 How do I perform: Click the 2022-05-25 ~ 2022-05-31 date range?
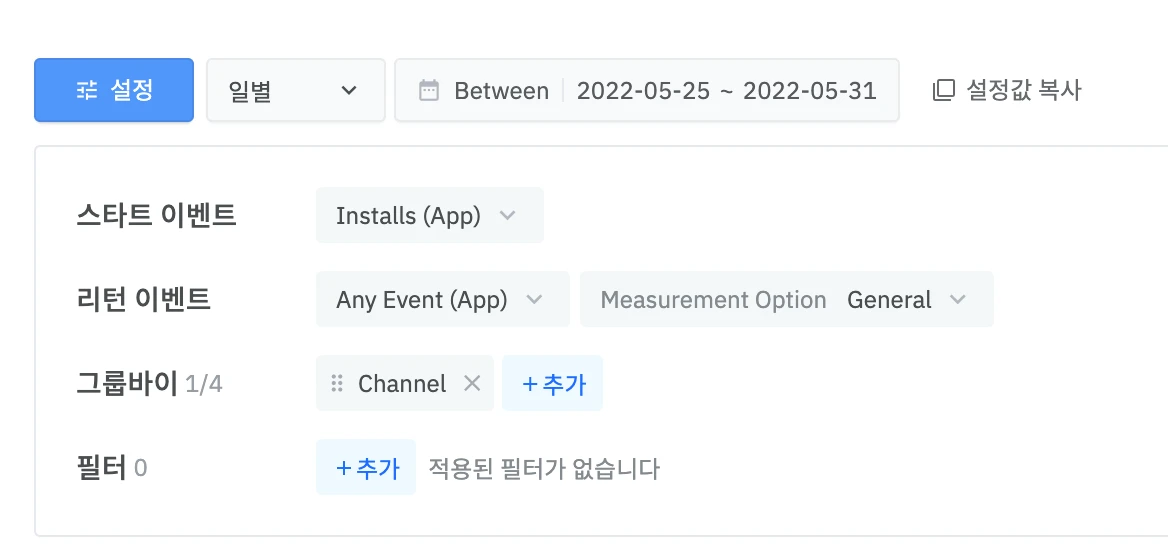(x=726, y=91)
